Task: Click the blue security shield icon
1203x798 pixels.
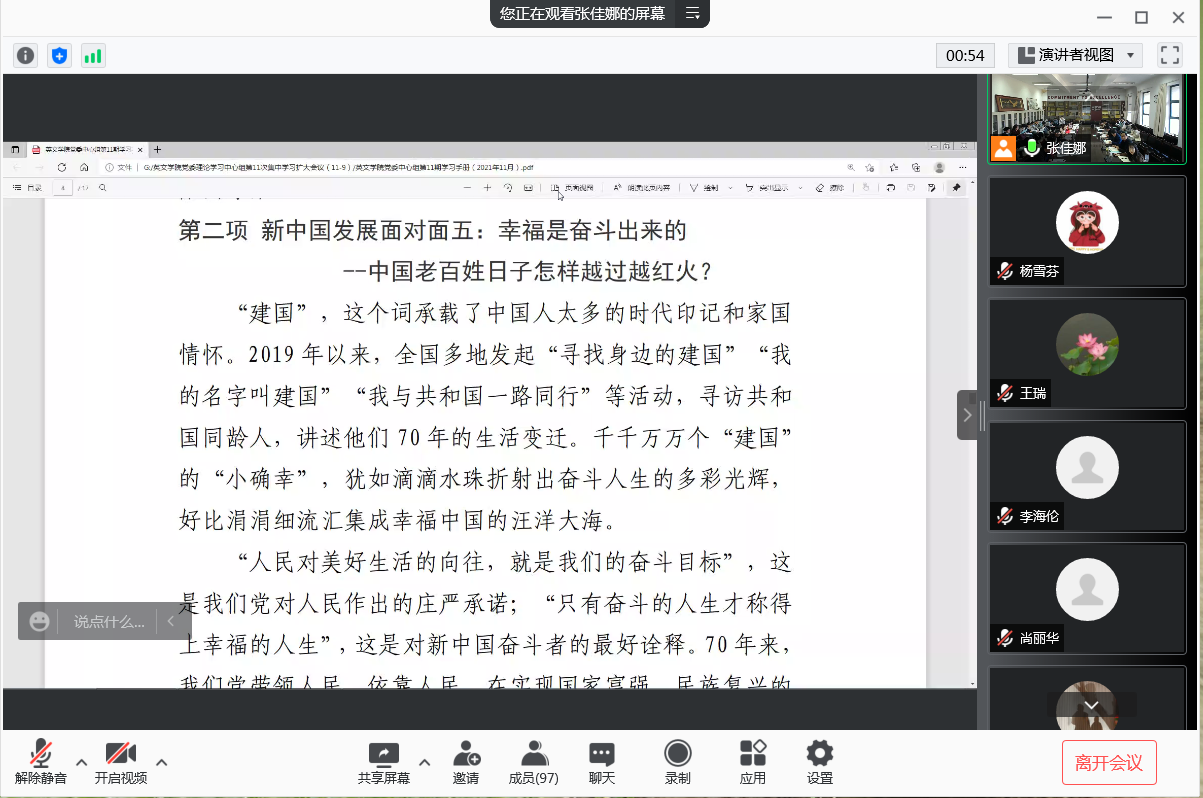Action: (x=59, y=55)
